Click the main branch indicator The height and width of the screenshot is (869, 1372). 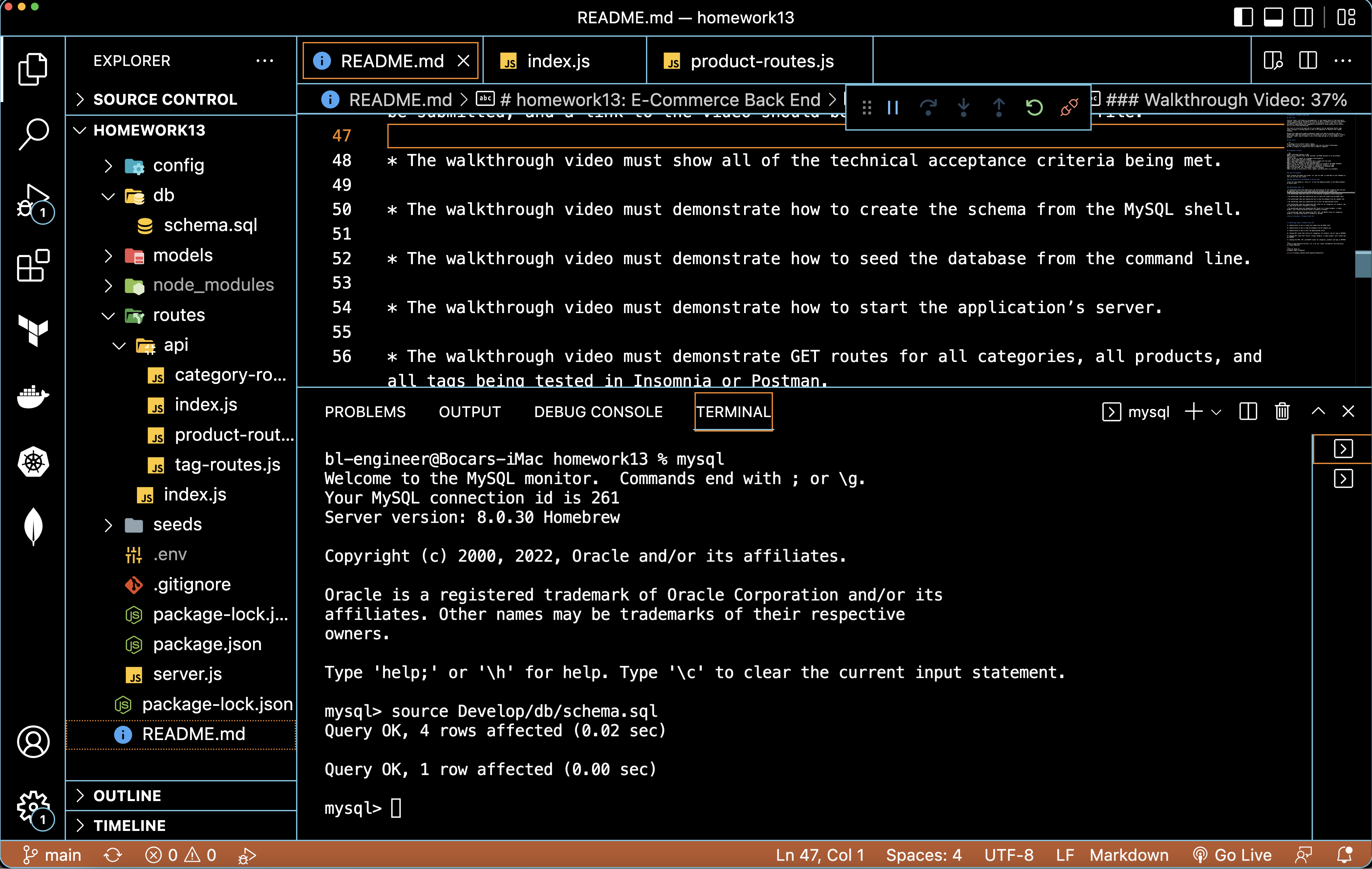[x=52, y=855]
